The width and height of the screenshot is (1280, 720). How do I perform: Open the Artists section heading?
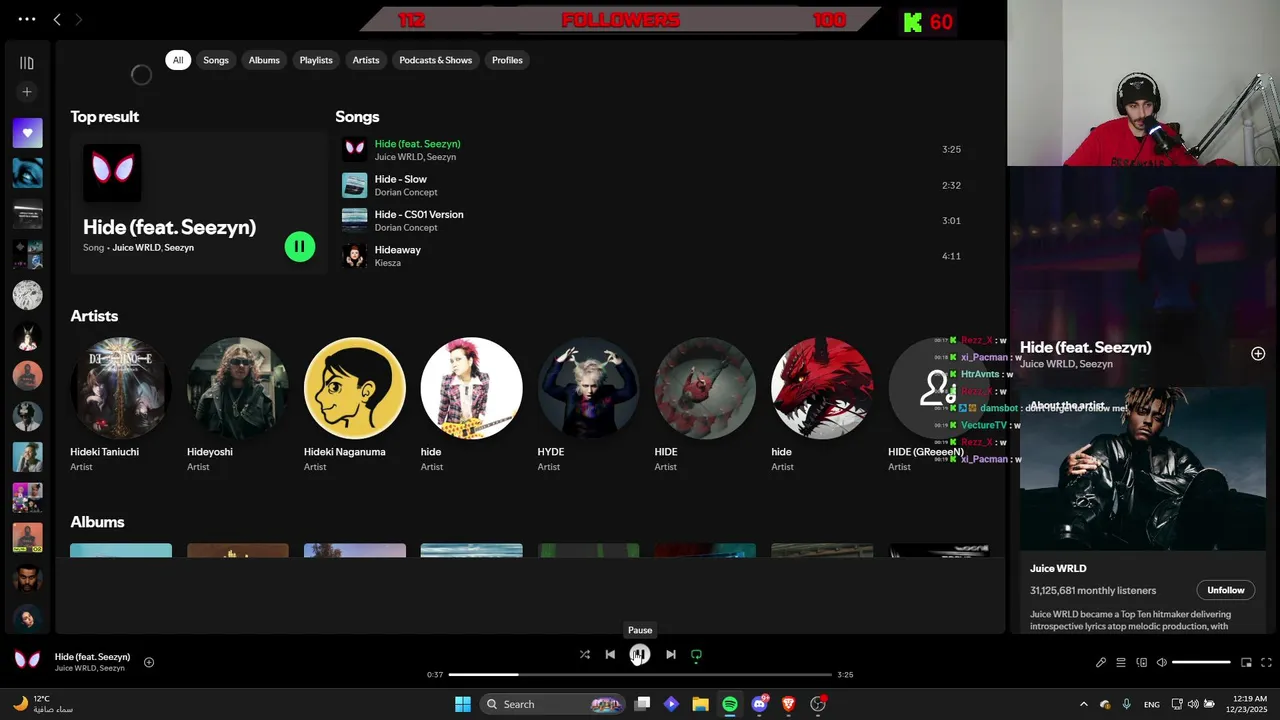coord(94,316)
